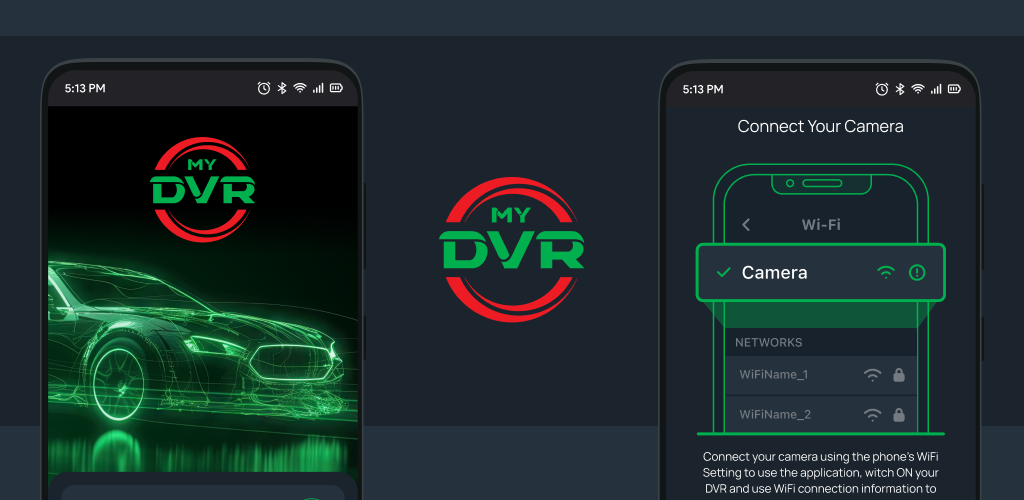Viewport: 1024px width, 500px height.
Task: Tap the WiFi signal icon for WiFiName_1
Action: 872,375
